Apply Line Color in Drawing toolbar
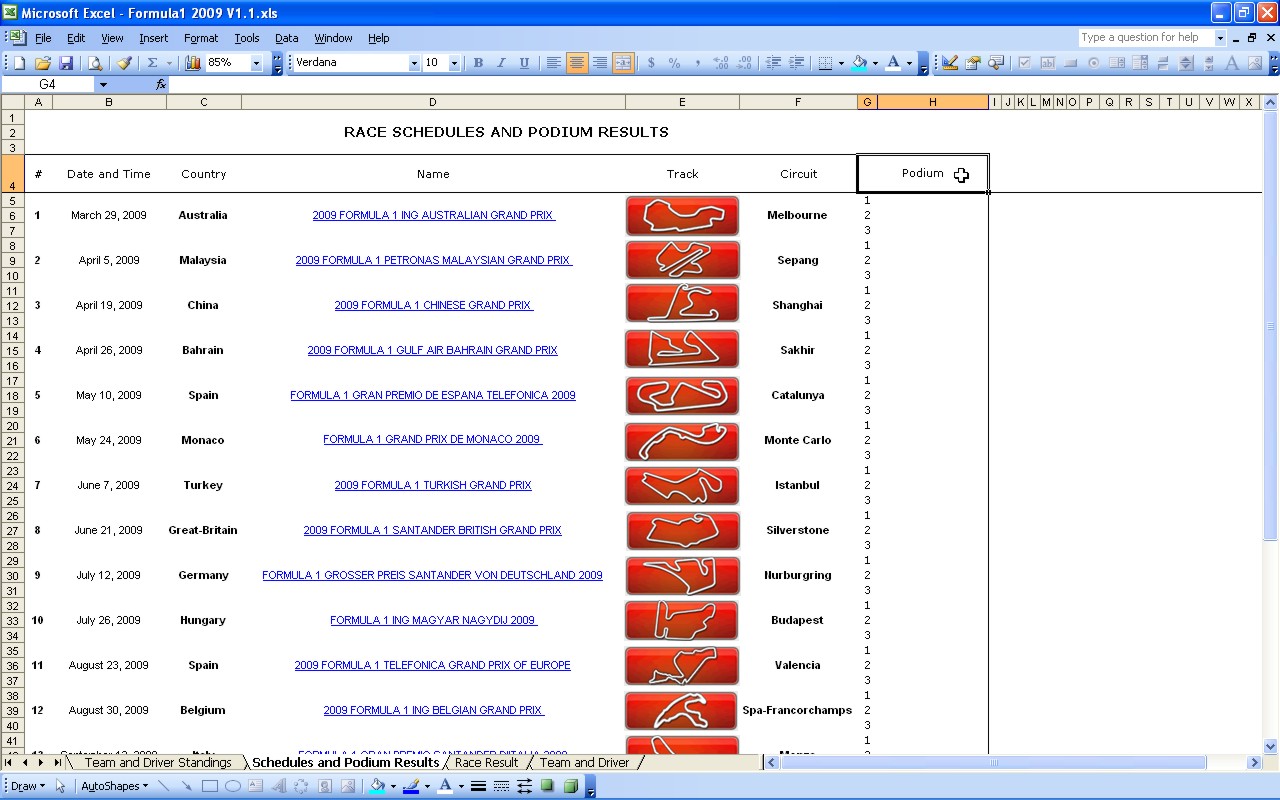 pos(411,786)
